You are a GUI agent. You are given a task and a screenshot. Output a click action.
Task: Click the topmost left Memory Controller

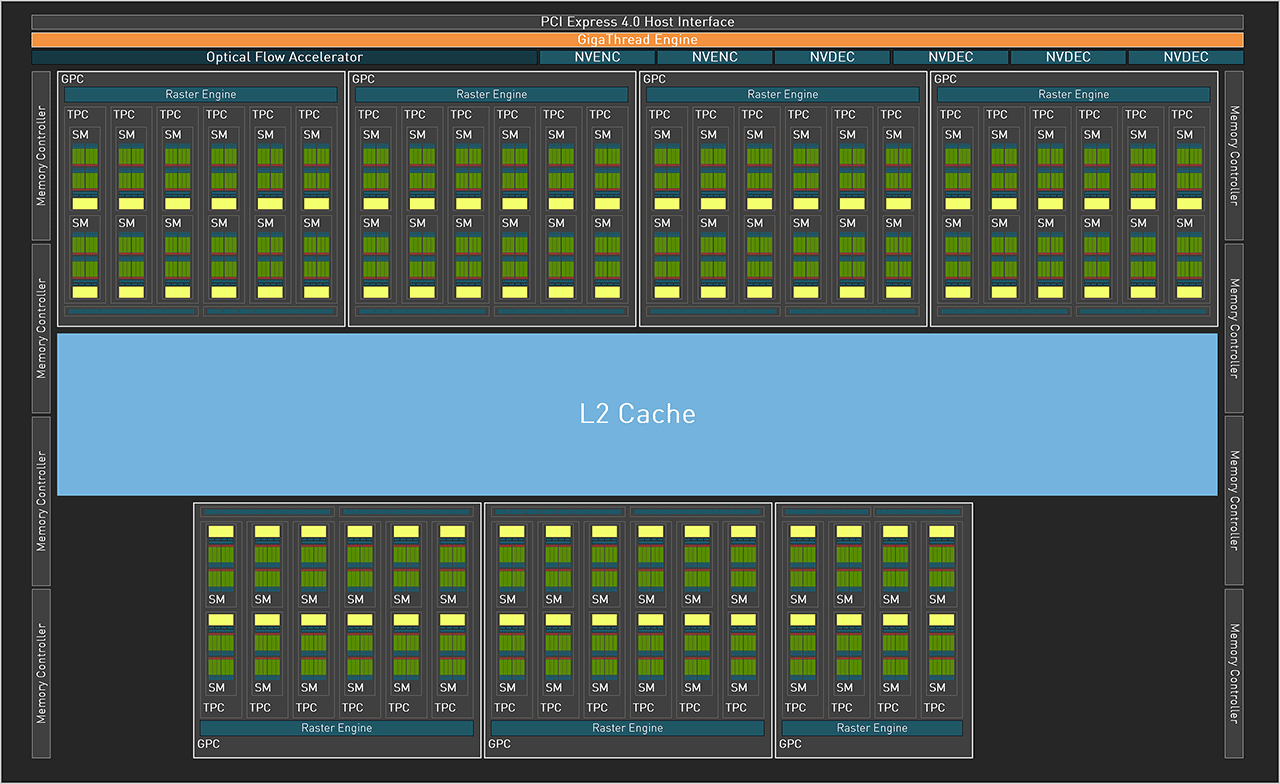pos(41,154)
